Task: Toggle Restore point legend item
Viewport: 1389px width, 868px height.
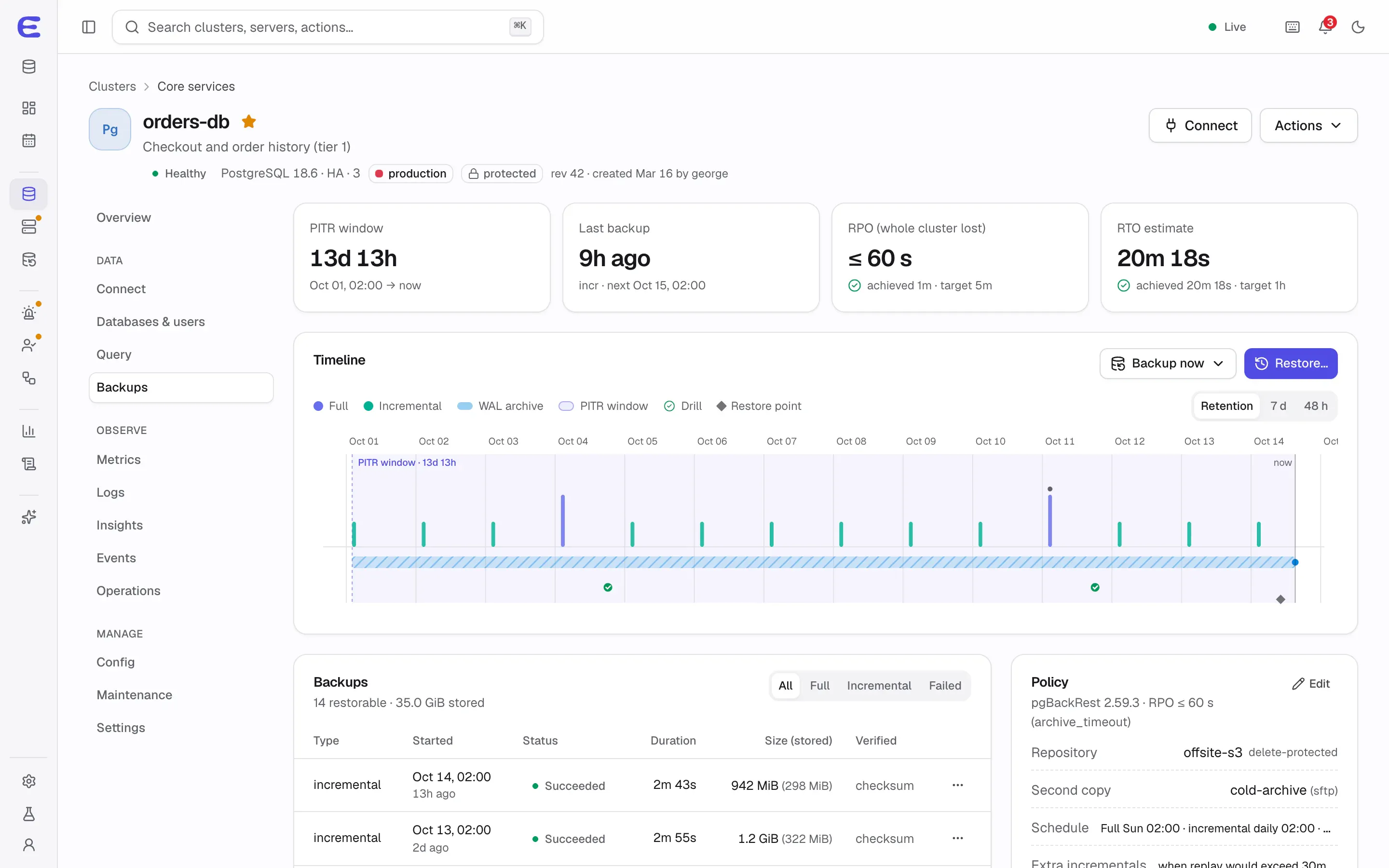Action: point(759,406)
